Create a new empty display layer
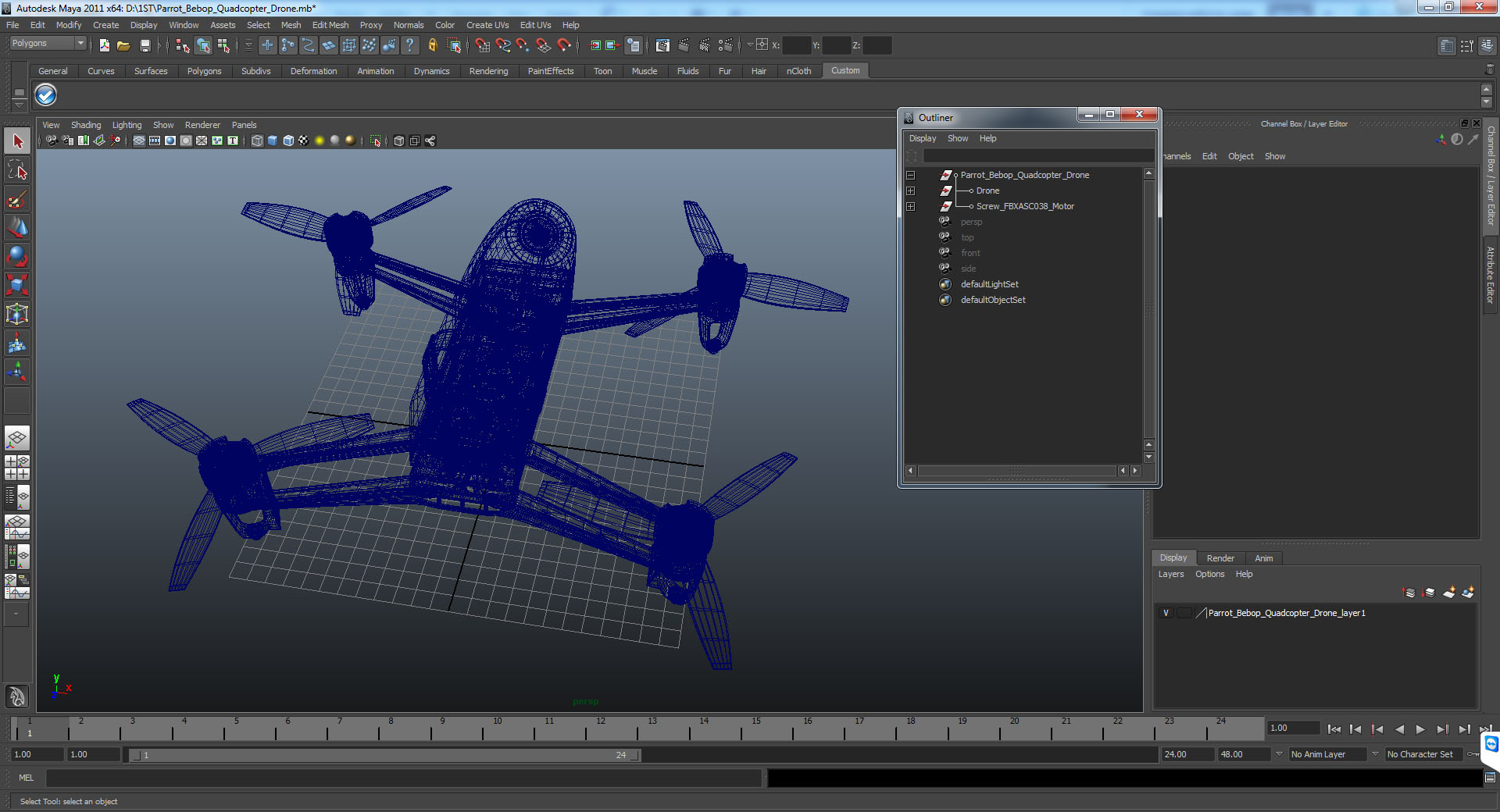The image size is (1500, 812). (x=1449, y=593)
